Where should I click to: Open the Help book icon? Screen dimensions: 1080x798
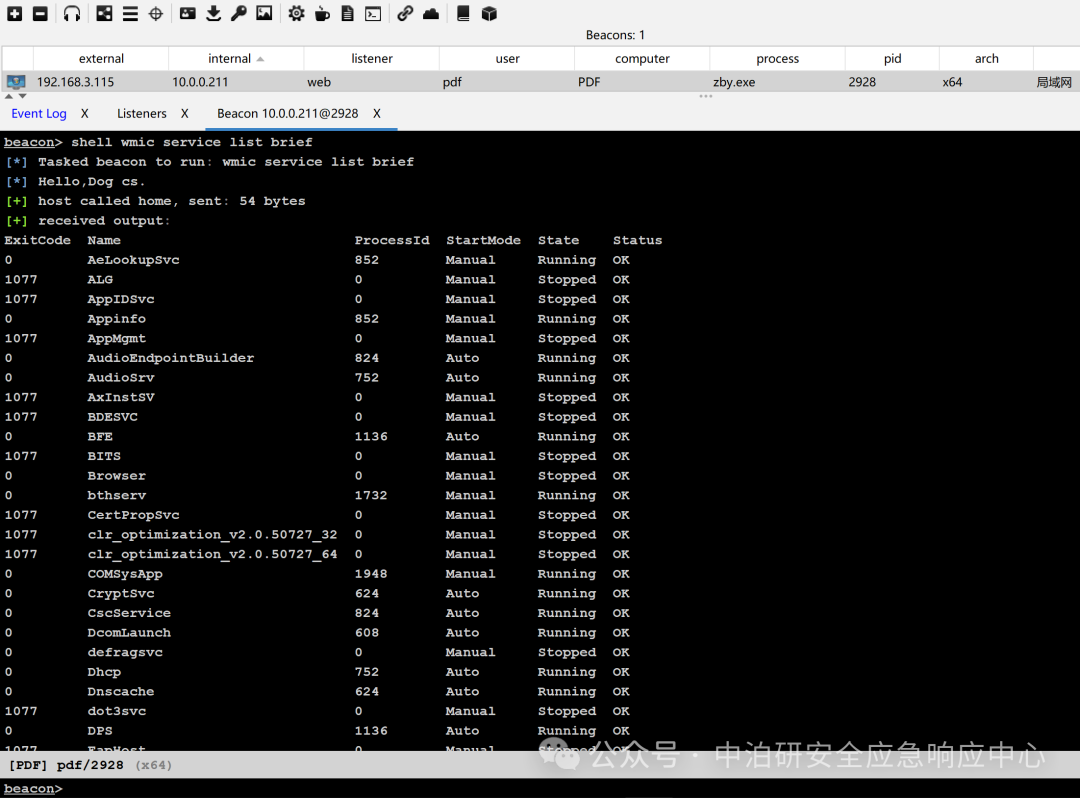point(464,14)
